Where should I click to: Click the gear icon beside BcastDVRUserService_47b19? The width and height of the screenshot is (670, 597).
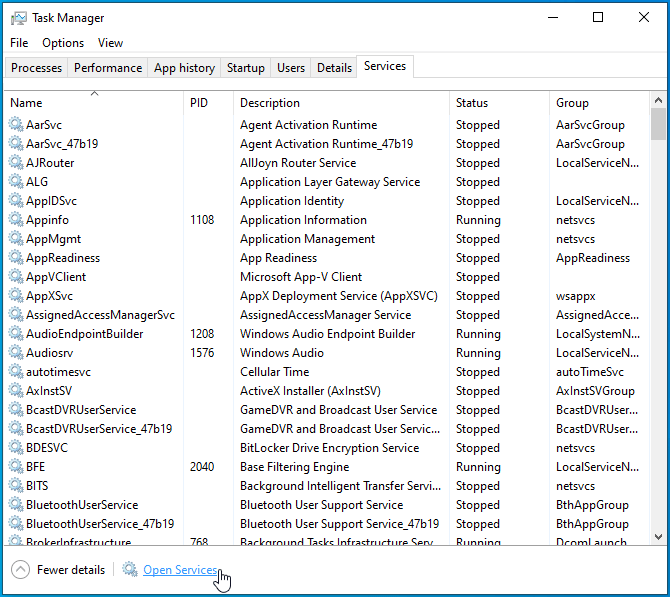[16, 428]
